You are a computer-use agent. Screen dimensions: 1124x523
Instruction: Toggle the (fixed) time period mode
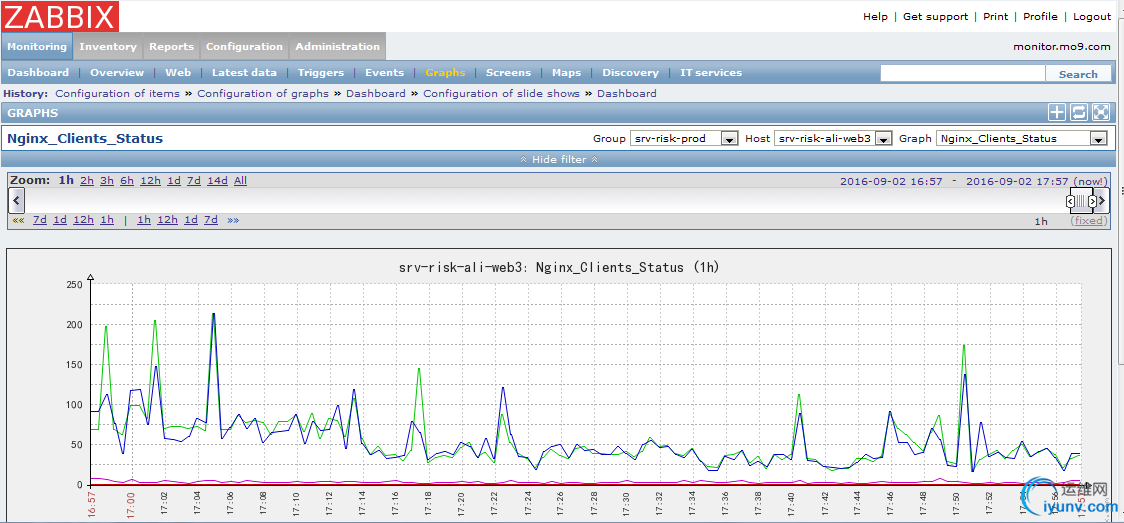[1089, 221]
